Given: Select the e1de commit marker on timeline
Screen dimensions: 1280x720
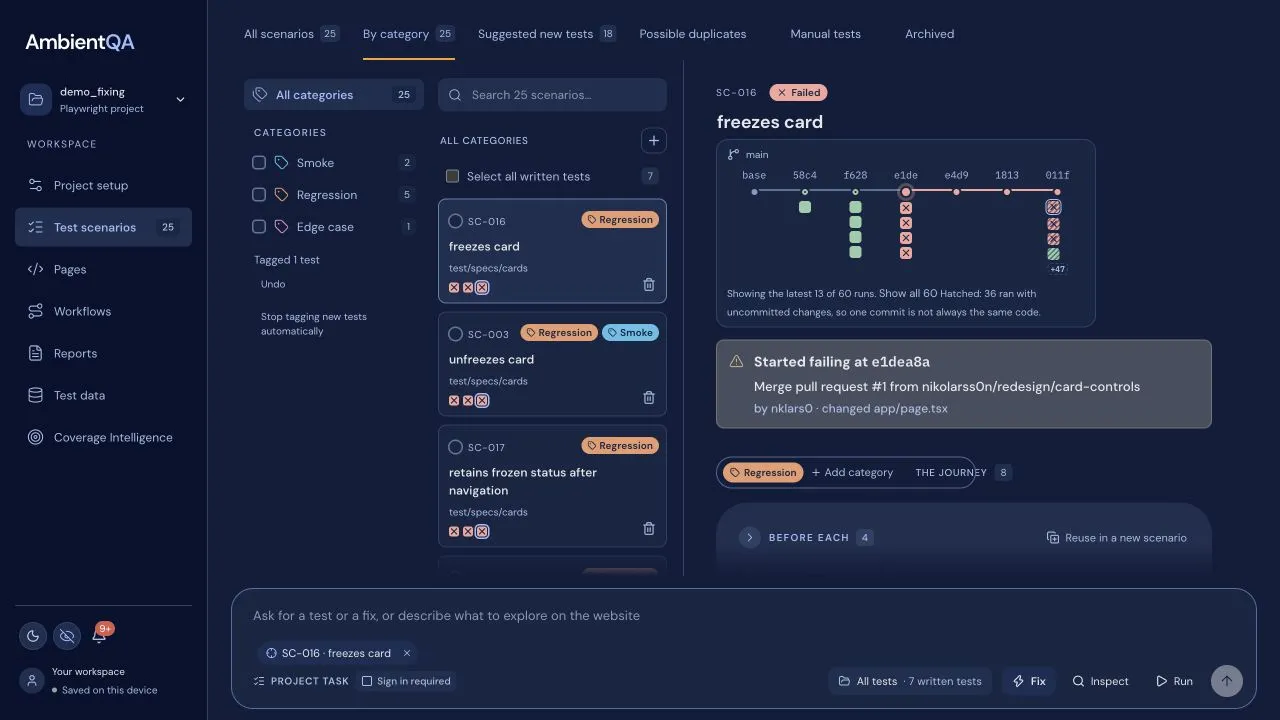Looking at the screenshot, I should [x=906, y=191].
